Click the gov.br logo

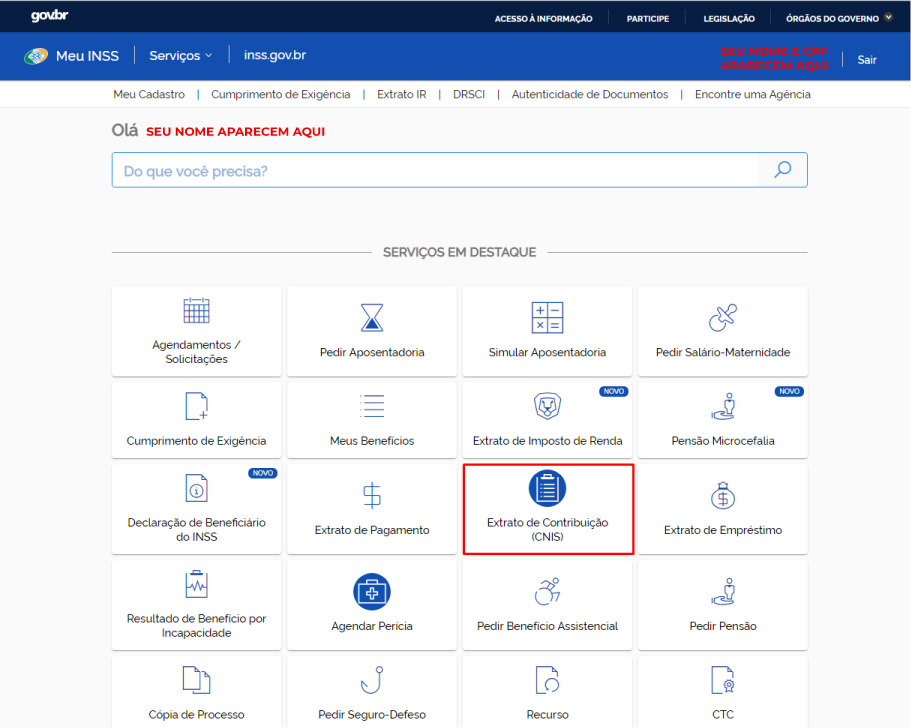click(x=49, y=16)
